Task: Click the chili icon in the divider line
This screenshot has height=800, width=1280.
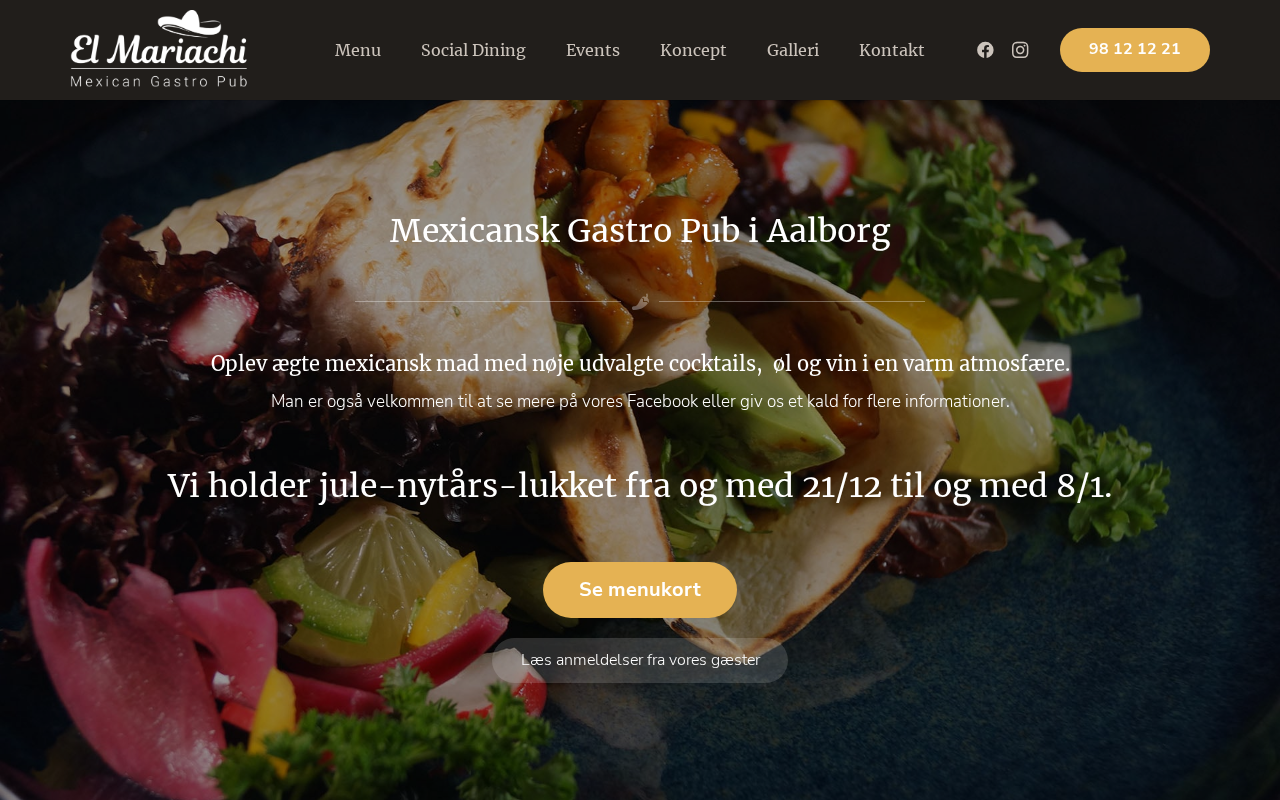Action: click(640, 301)
